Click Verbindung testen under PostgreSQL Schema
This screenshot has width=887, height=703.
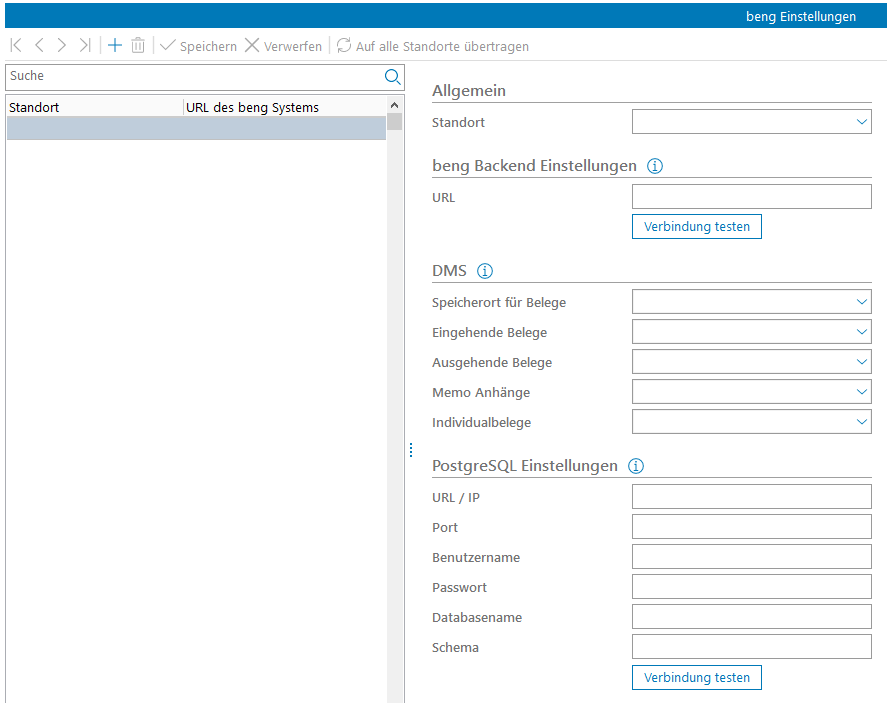[697, 677]
